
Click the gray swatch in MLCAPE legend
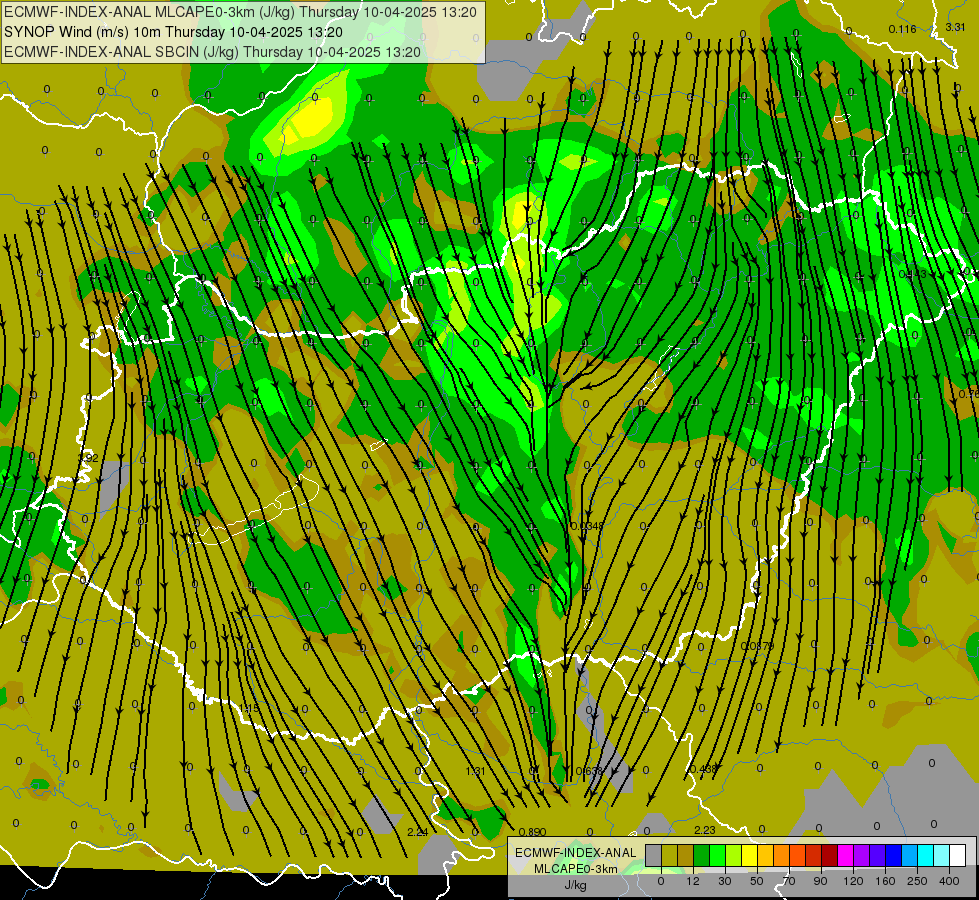[x=654, y=855]
